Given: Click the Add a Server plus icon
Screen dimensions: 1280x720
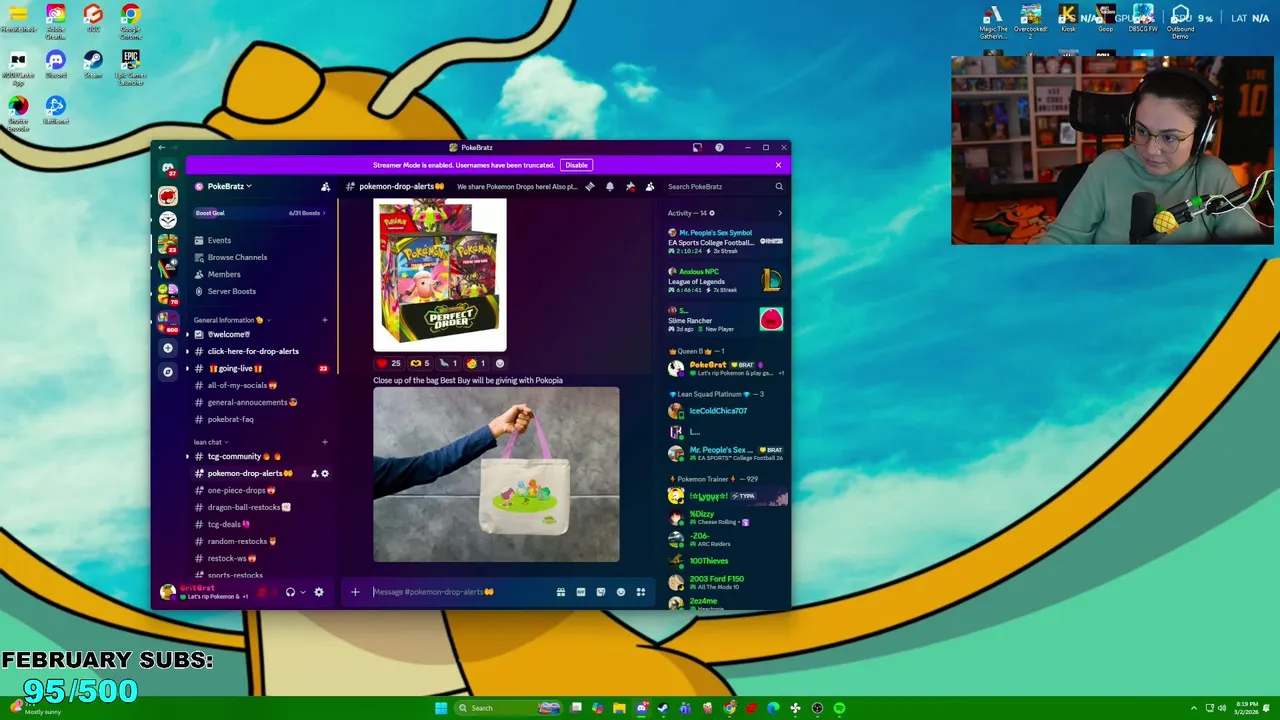Looking at the screenshot, I should (168, 348).
